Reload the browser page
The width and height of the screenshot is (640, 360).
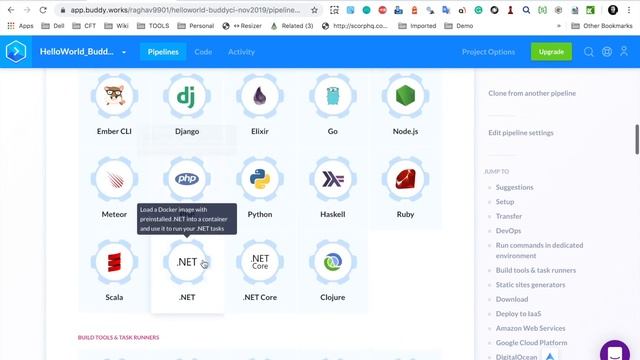click(x=43, y=10)
